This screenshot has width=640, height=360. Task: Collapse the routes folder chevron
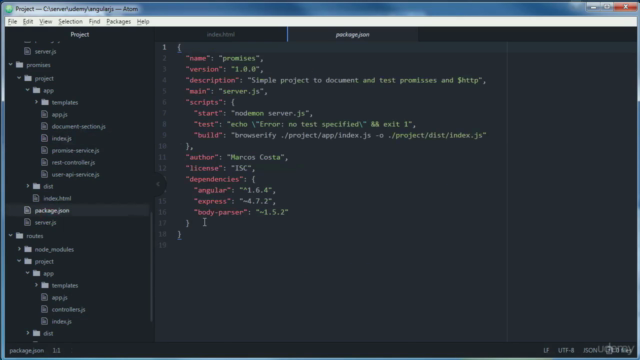coord(11,236)
